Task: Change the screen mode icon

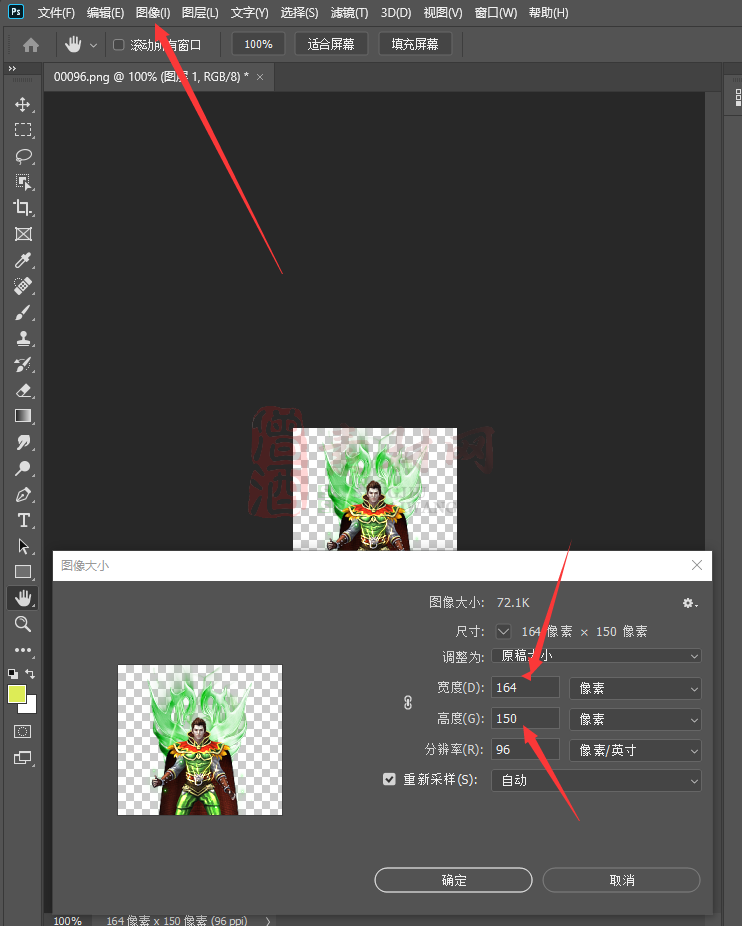Action: (x=22, y=758)
